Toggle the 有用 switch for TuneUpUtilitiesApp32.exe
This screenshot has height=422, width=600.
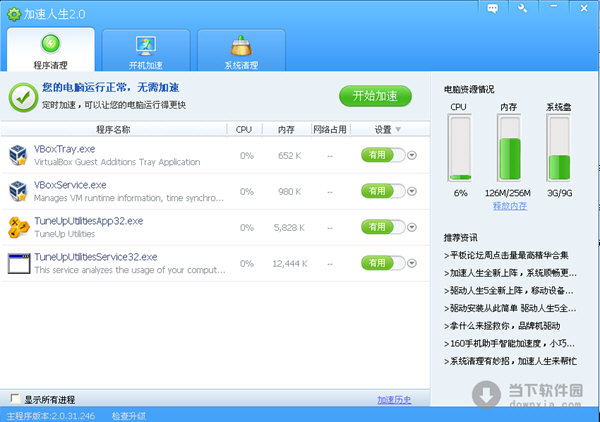coord(383,227)
